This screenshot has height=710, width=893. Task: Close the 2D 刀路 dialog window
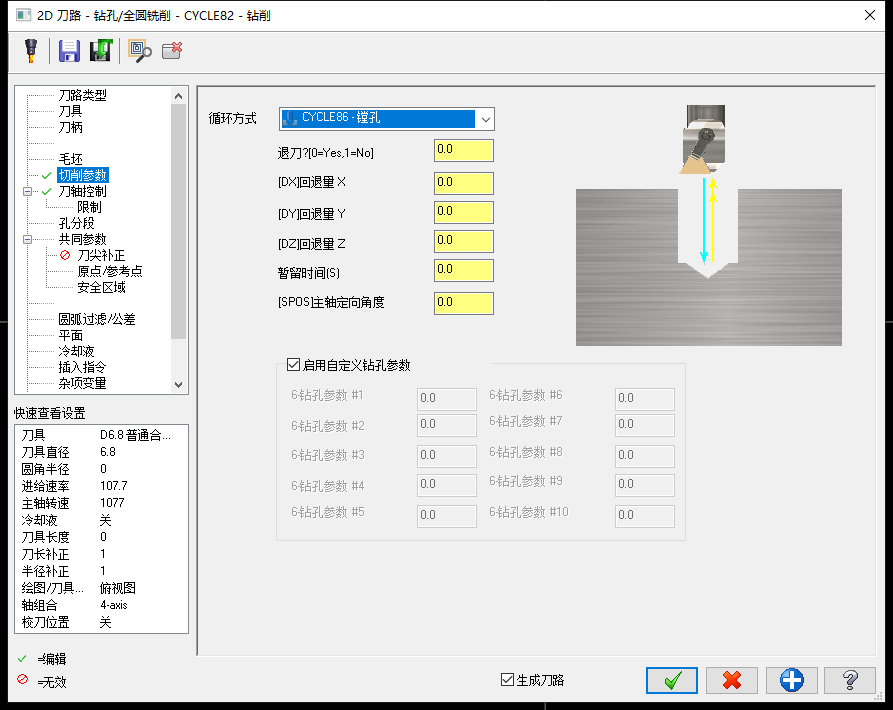(870, 15)
